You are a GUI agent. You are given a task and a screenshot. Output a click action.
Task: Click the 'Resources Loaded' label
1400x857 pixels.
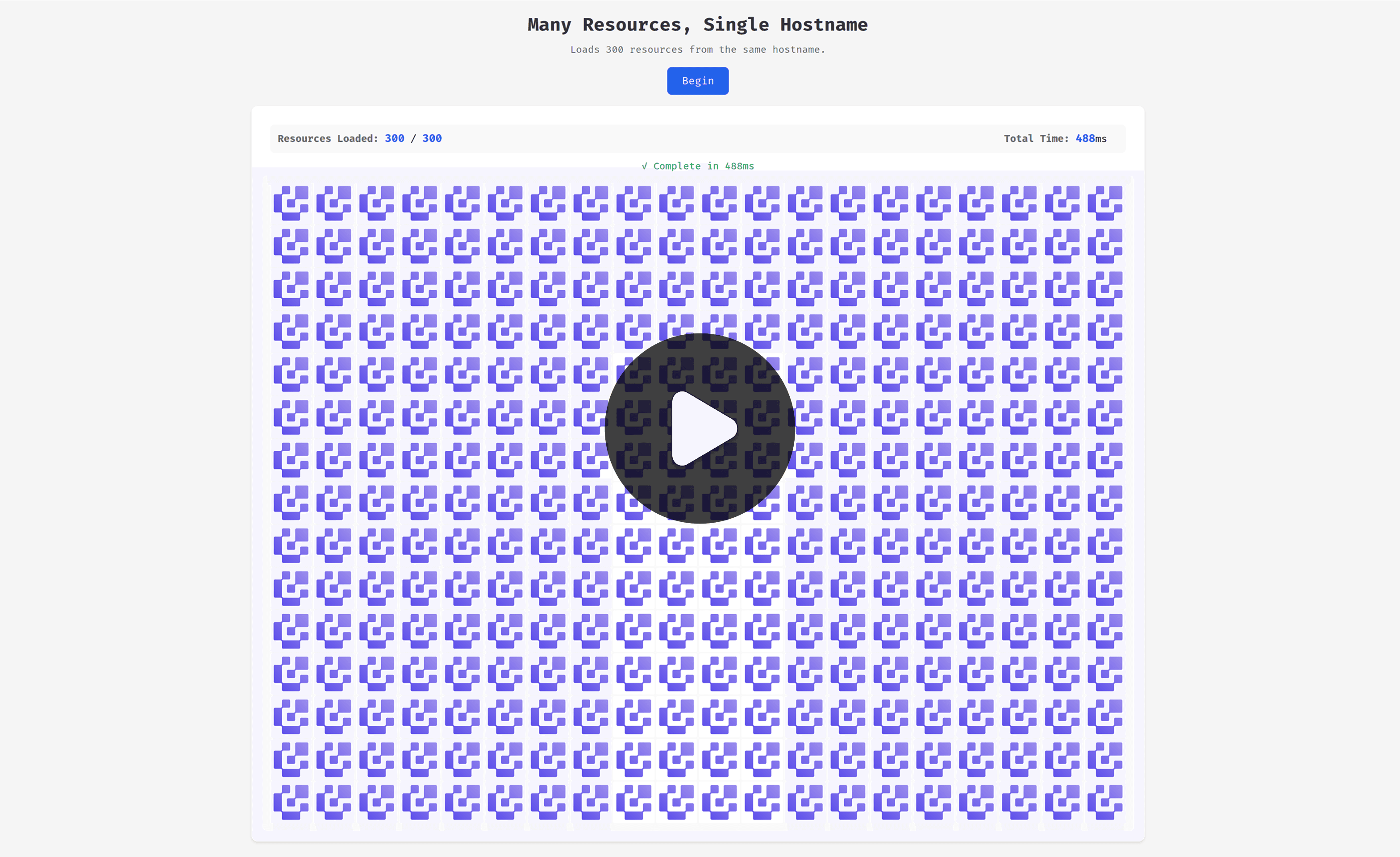tap(327, 138)
